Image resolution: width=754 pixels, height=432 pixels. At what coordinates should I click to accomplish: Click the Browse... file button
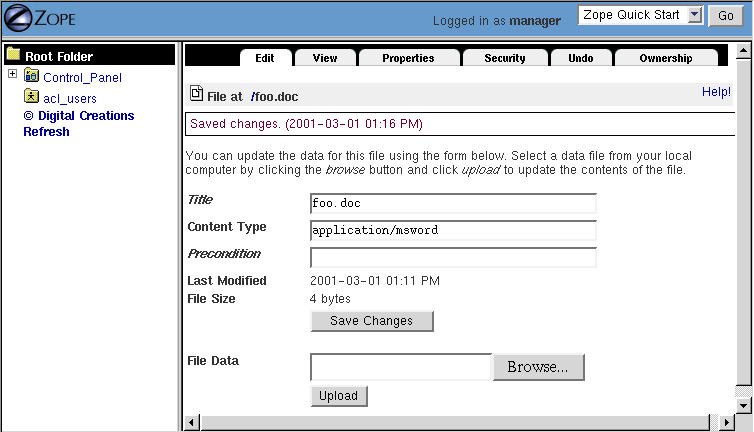[538, 367]
